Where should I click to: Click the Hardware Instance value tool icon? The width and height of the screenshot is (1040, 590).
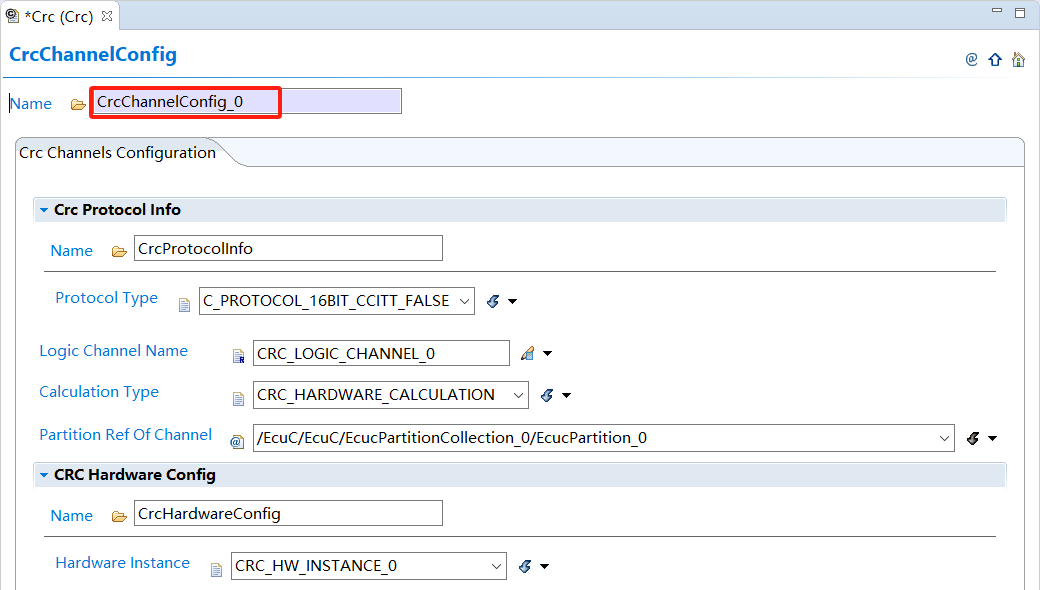pos(525,566)
